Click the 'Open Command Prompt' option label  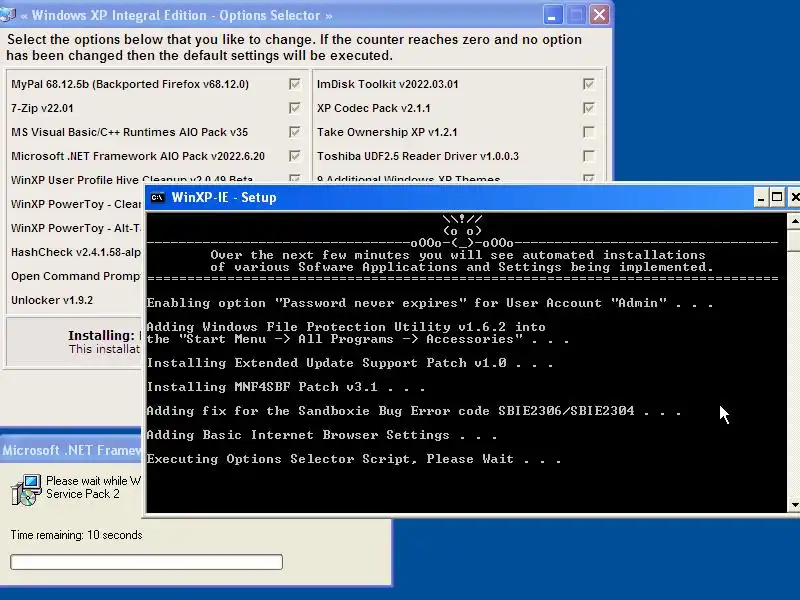point(76,276)
